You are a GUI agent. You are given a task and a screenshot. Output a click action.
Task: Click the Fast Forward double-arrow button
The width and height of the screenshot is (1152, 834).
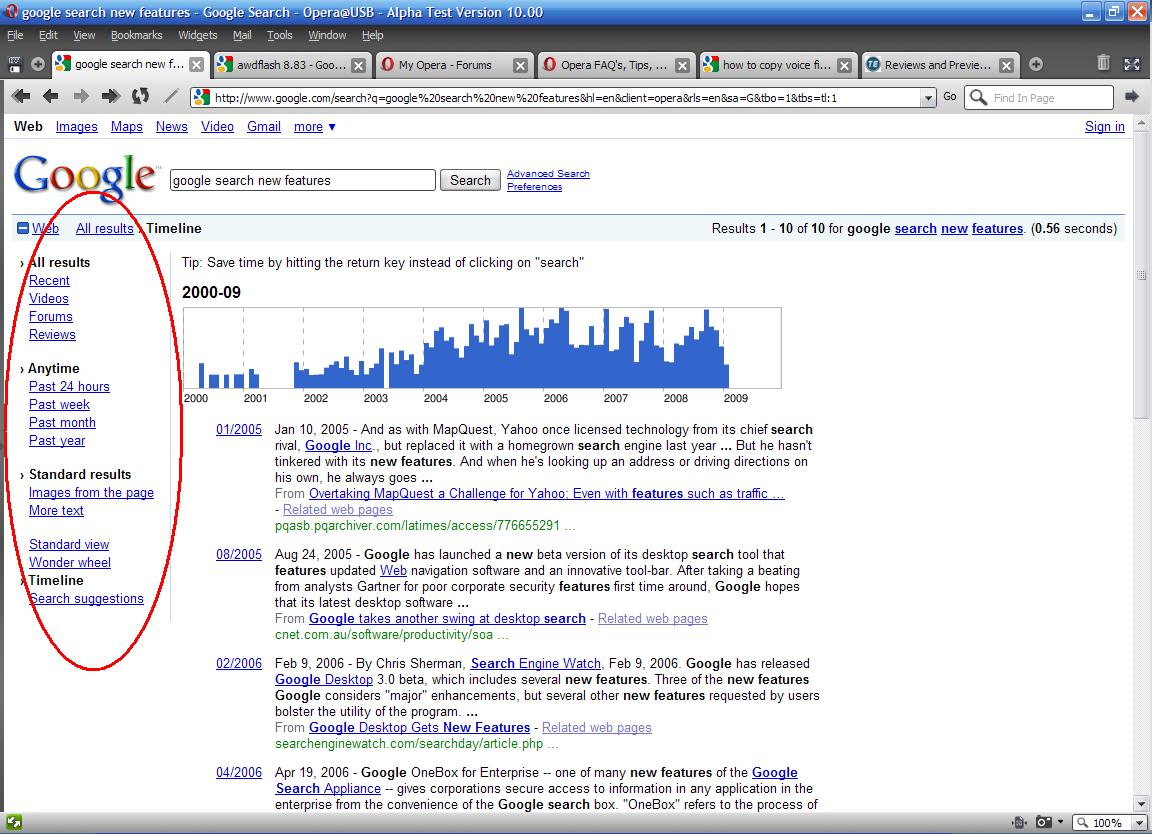coord(110,96)
